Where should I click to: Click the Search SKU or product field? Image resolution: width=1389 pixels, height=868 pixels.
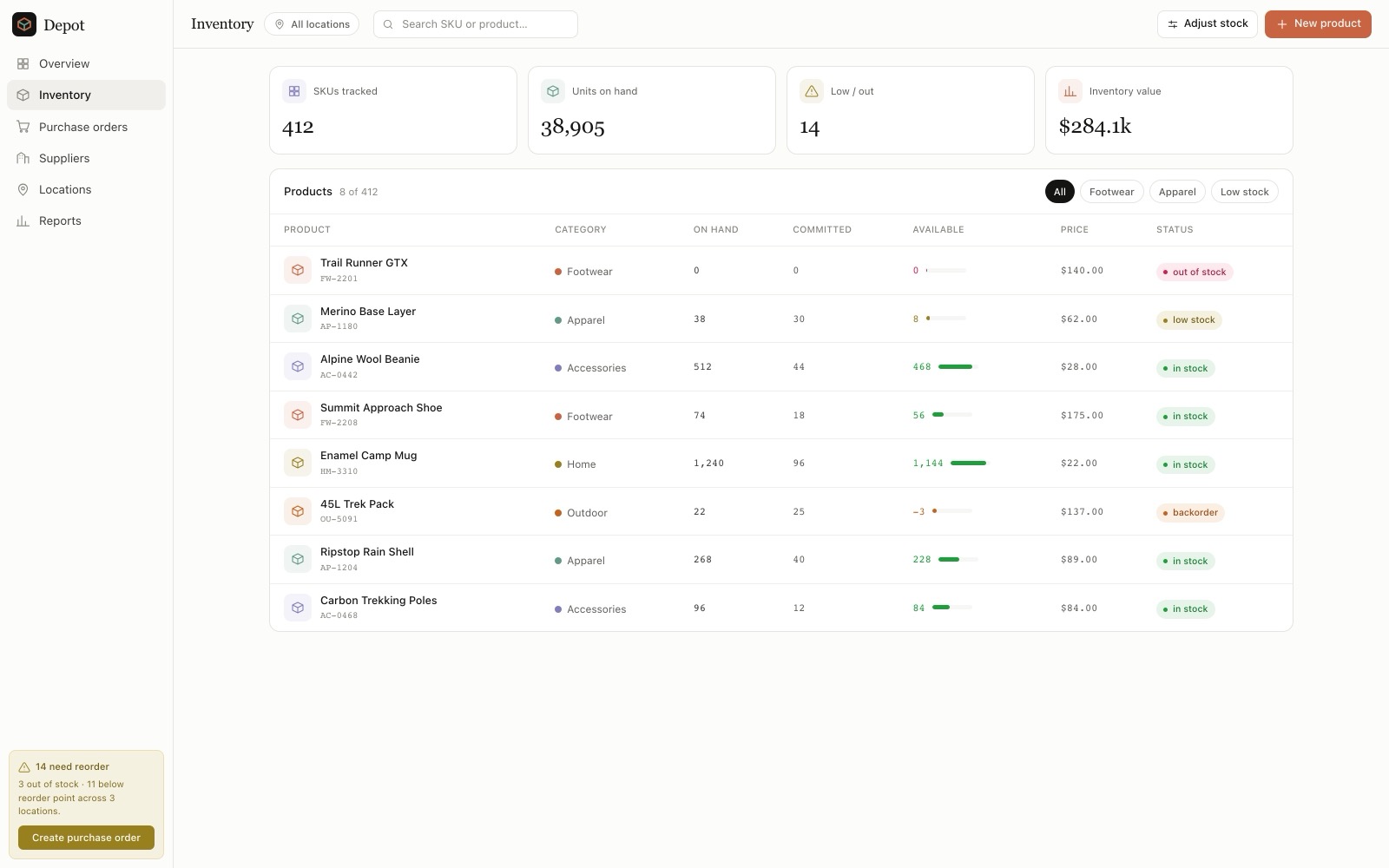click(x=476, y=24)
